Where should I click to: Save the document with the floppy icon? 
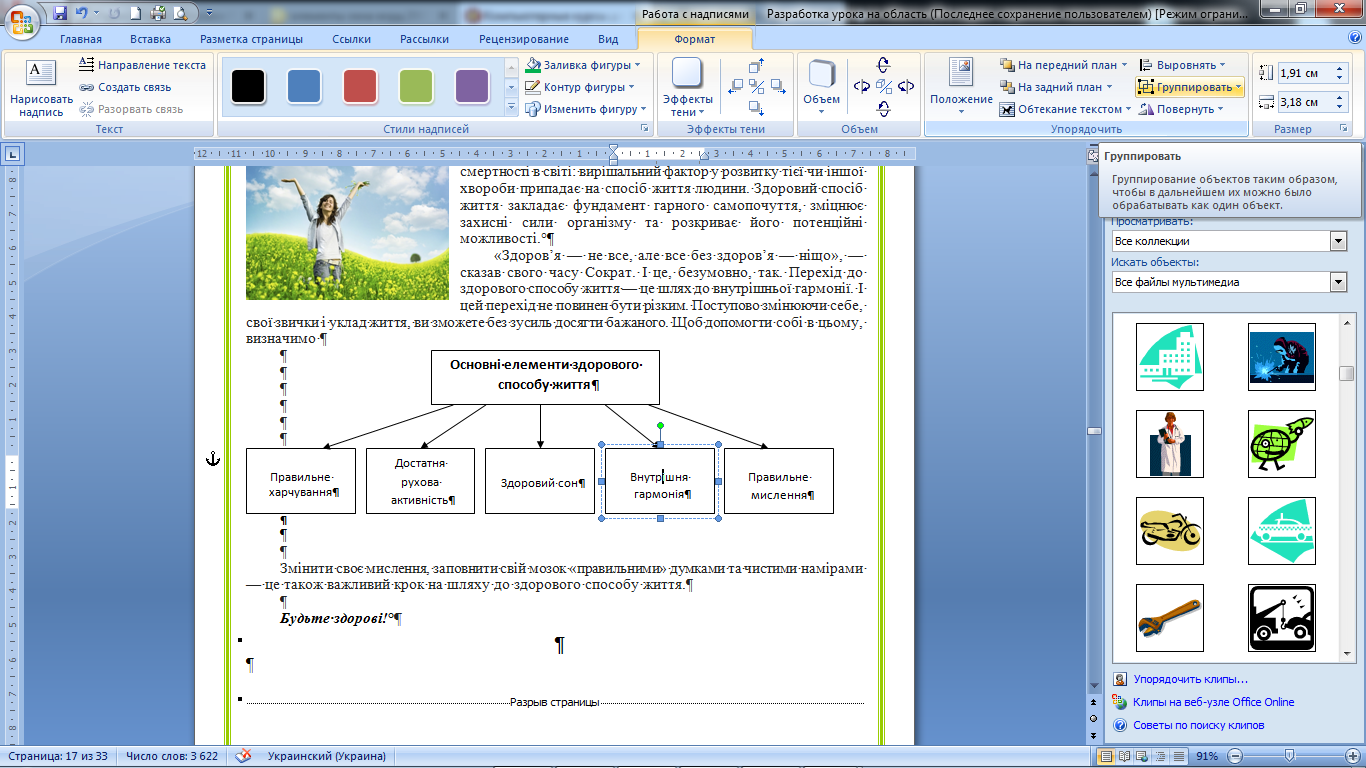pos(60,14)
